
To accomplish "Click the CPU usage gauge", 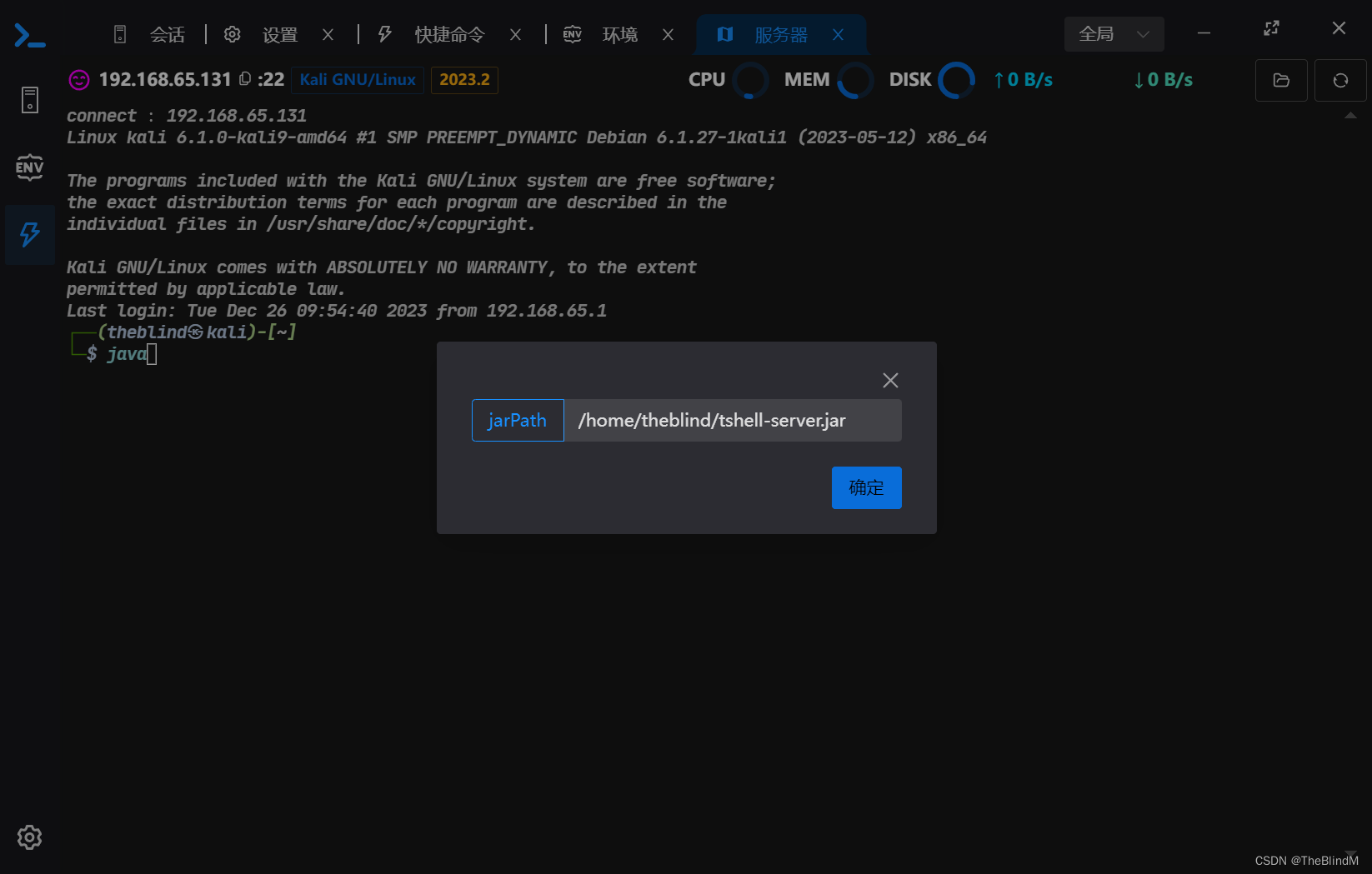I will [750, 81].
